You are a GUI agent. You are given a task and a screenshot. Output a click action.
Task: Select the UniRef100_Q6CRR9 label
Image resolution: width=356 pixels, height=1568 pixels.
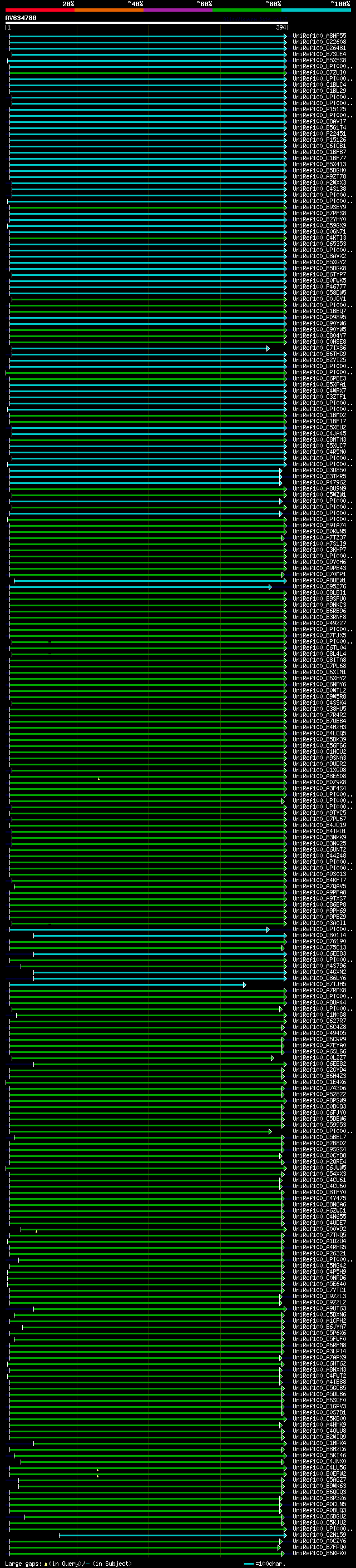pyautogui.click(x=319, y=1039)
